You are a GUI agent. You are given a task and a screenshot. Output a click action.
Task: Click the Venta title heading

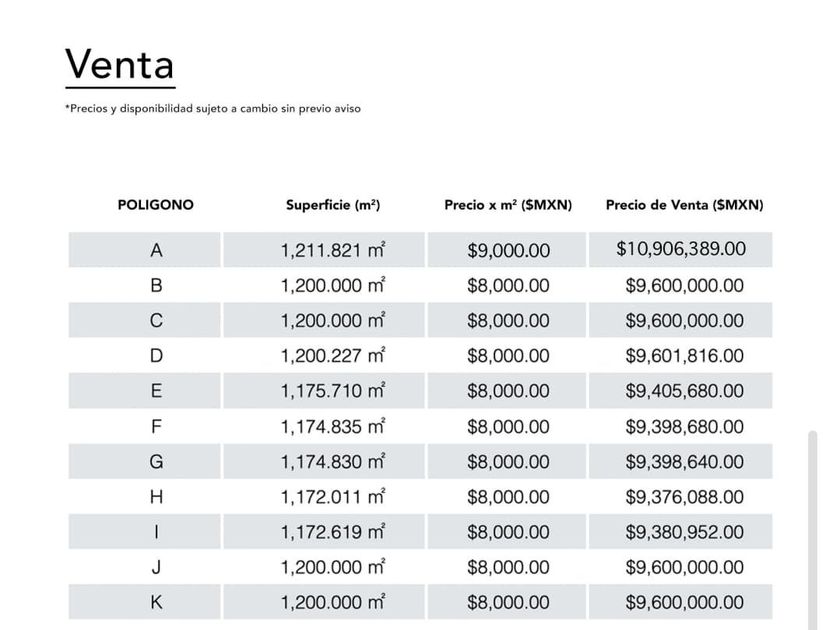point(120,65)
